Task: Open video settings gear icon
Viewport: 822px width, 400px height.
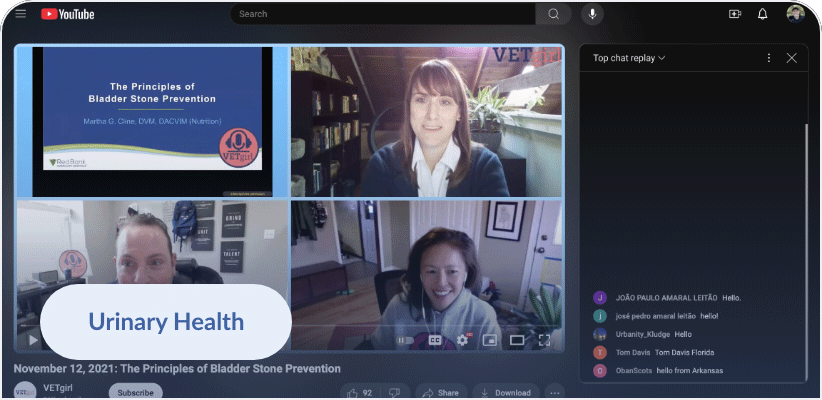Action: tap(462, 340)
